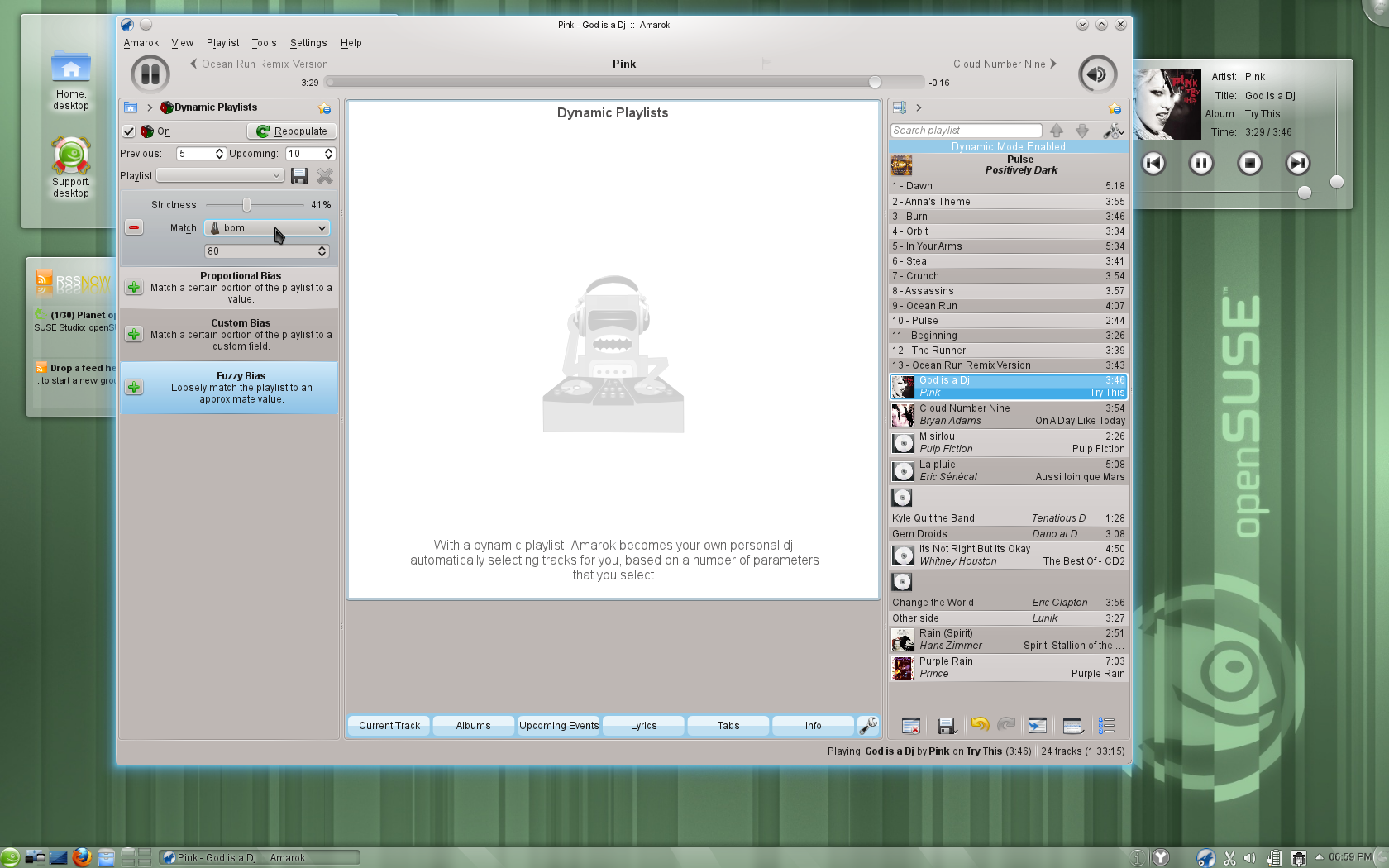Image resolution: width=1389 pixels, height=868 pixels.
Task: Undo the last playlist change
Action: 980,725
